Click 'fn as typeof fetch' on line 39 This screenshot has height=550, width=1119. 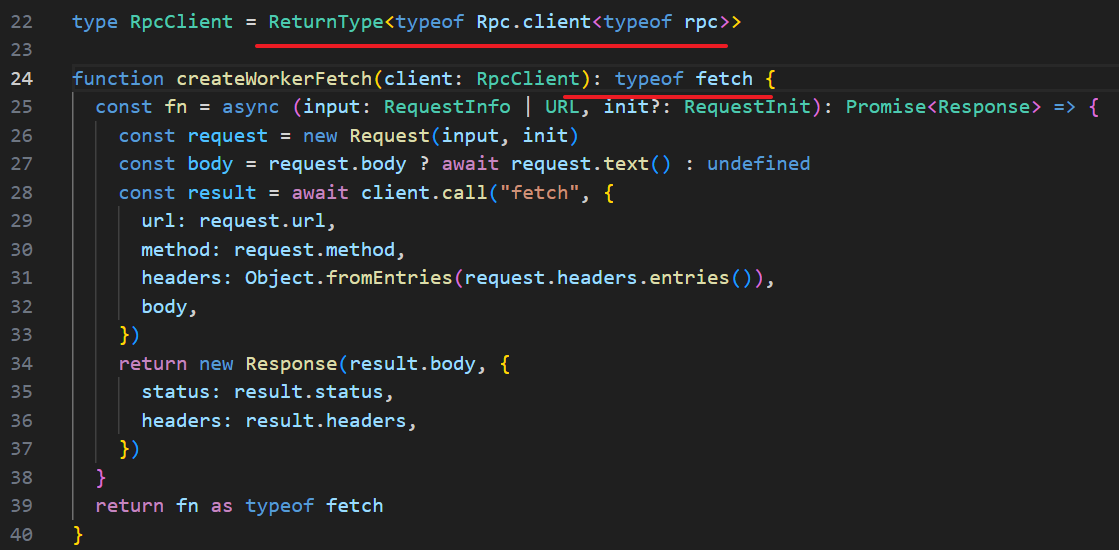tap(280, 507)
